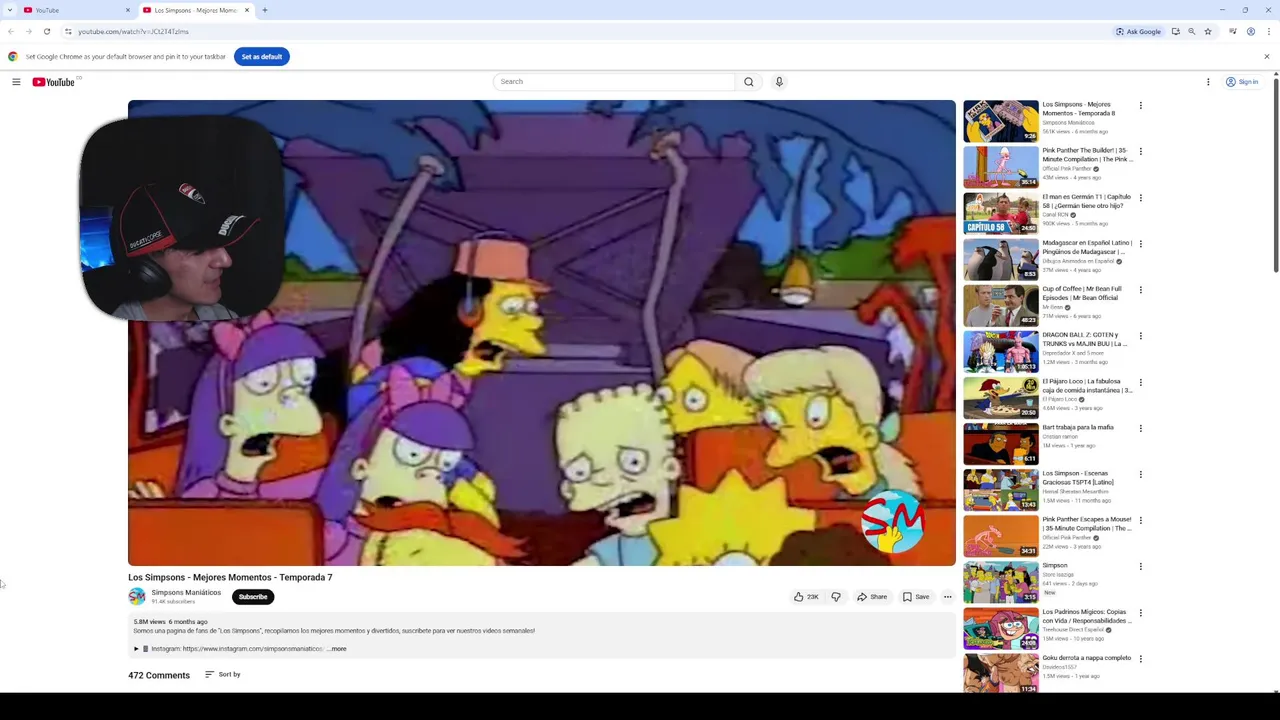The width and height of the screenshot is (1280, 720).
Task: Open the Chrome zoom magnifier icon
Action: click(x=1191, y=32)
